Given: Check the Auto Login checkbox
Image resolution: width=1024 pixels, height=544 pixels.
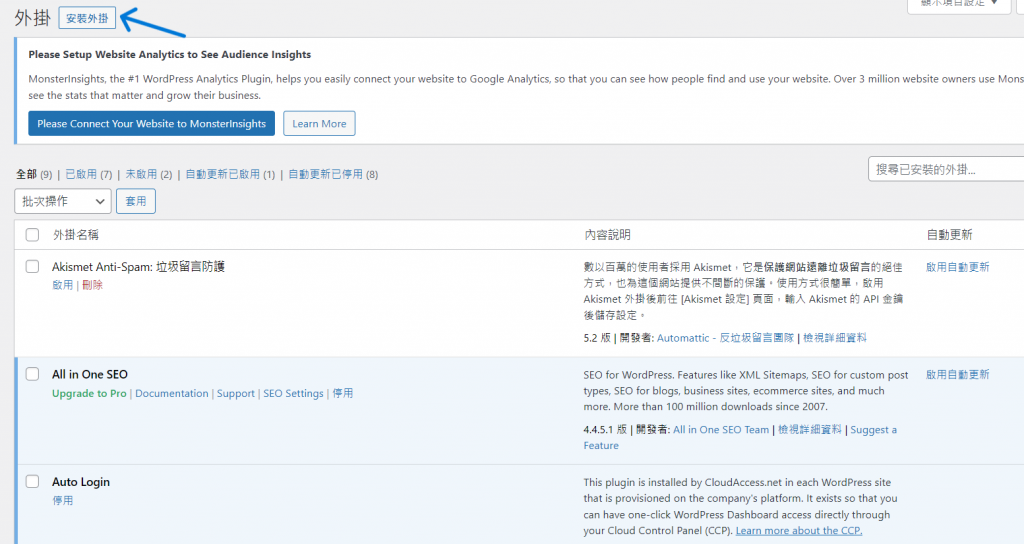Looking at the screenshot, I should [x=32, y=482].
